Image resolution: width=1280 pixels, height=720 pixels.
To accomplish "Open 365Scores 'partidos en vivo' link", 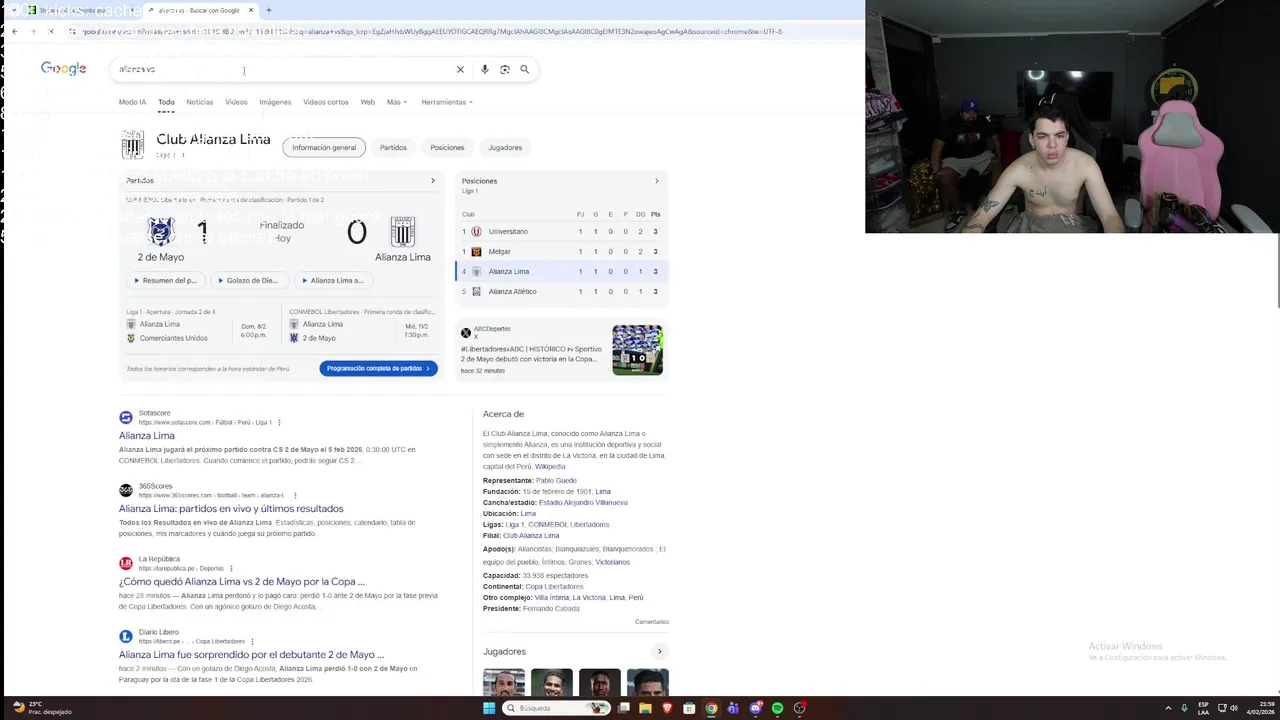I will pyautogui.click(x=231, y=509).
